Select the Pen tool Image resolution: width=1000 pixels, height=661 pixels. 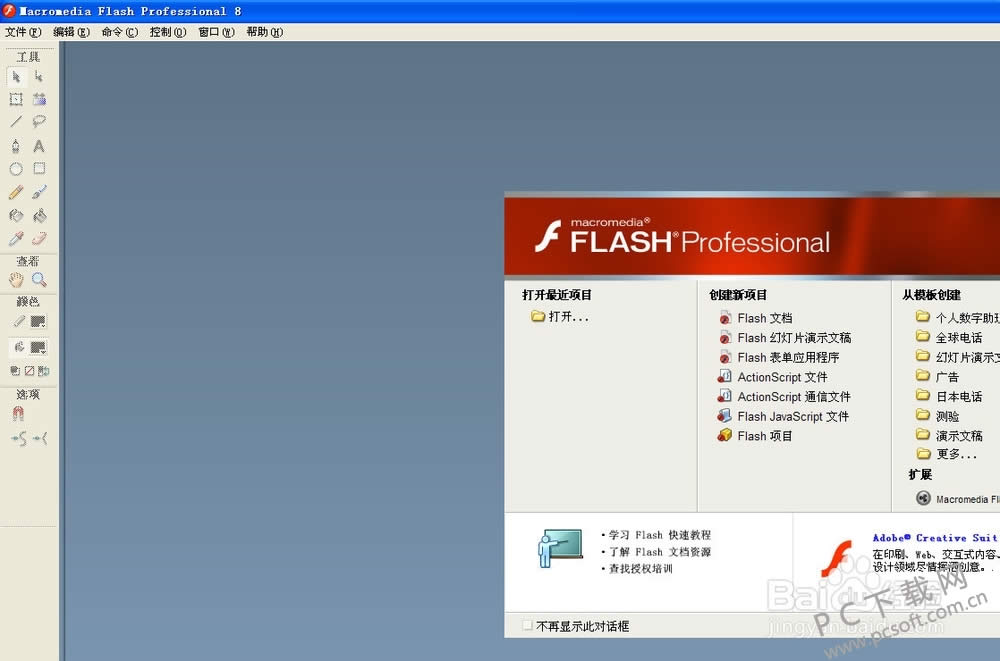tap(16, 146)
